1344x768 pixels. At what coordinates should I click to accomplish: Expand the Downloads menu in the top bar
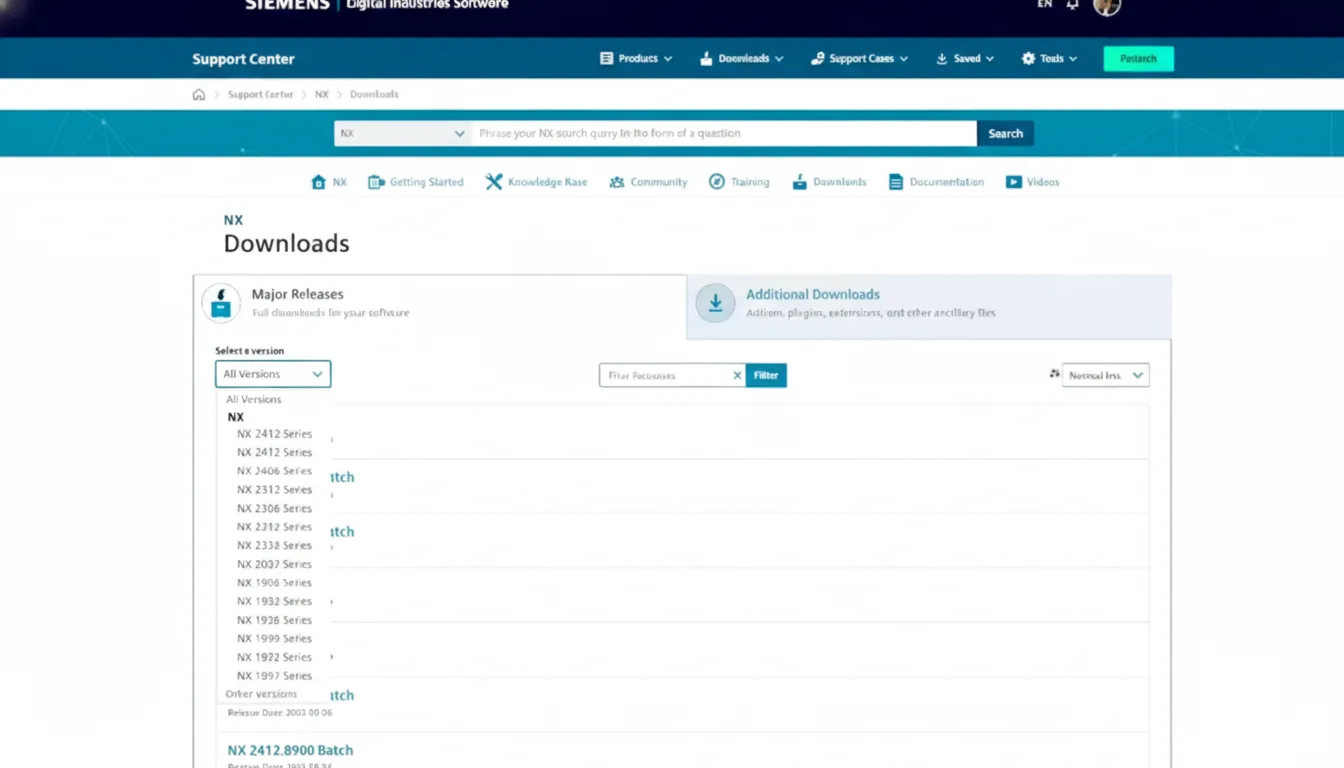point(742,59)
